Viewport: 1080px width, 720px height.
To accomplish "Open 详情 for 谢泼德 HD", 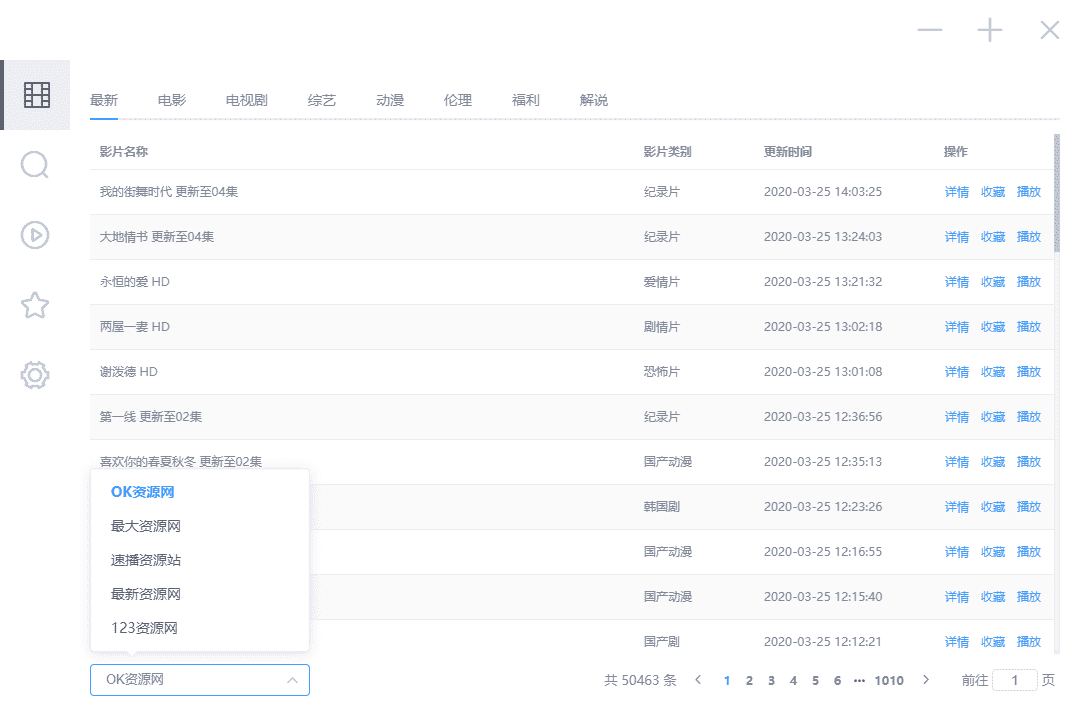I will click(x=956, y=371).
